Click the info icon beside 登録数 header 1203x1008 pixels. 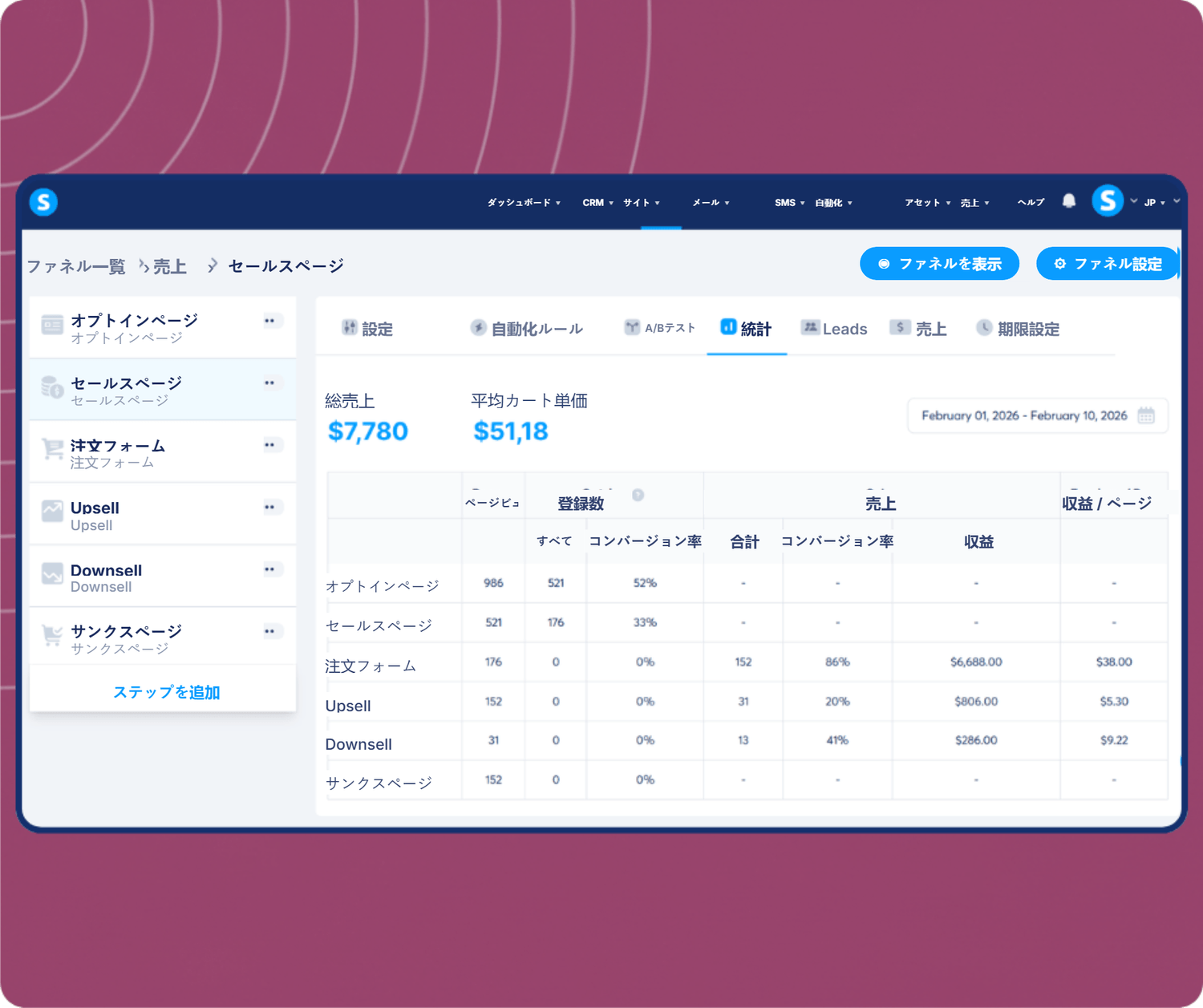coord(638,495)
